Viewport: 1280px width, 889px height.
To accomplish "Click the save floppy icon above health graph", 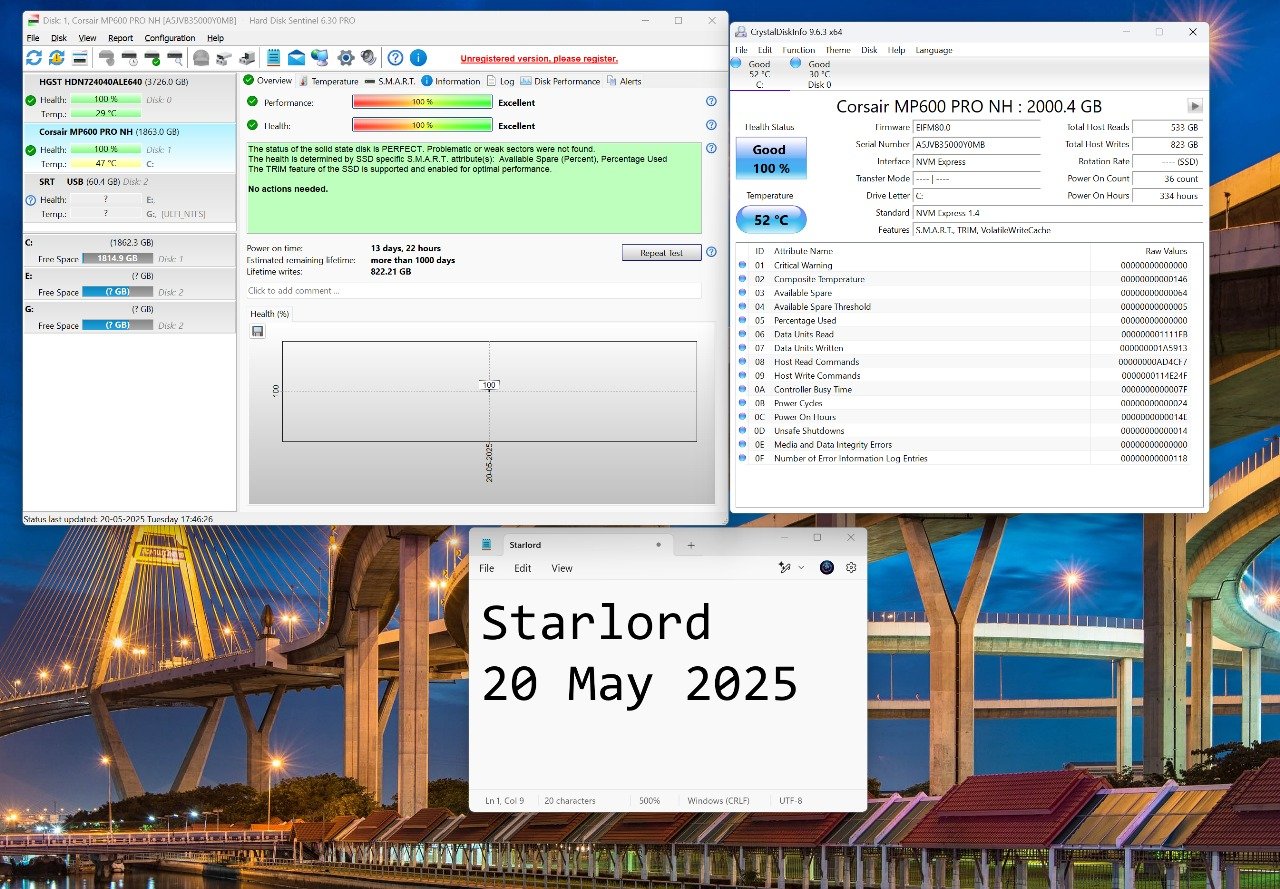I will coord(258,331).
